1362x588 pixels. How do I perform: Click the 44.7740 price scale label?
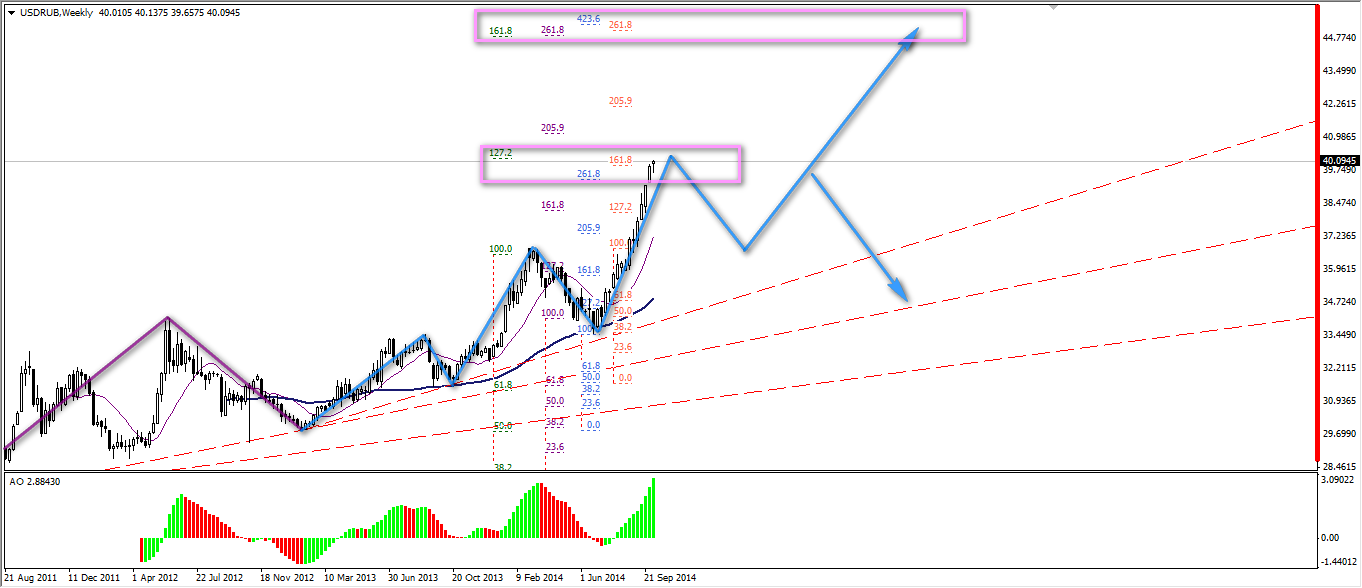coord(1339,38)
